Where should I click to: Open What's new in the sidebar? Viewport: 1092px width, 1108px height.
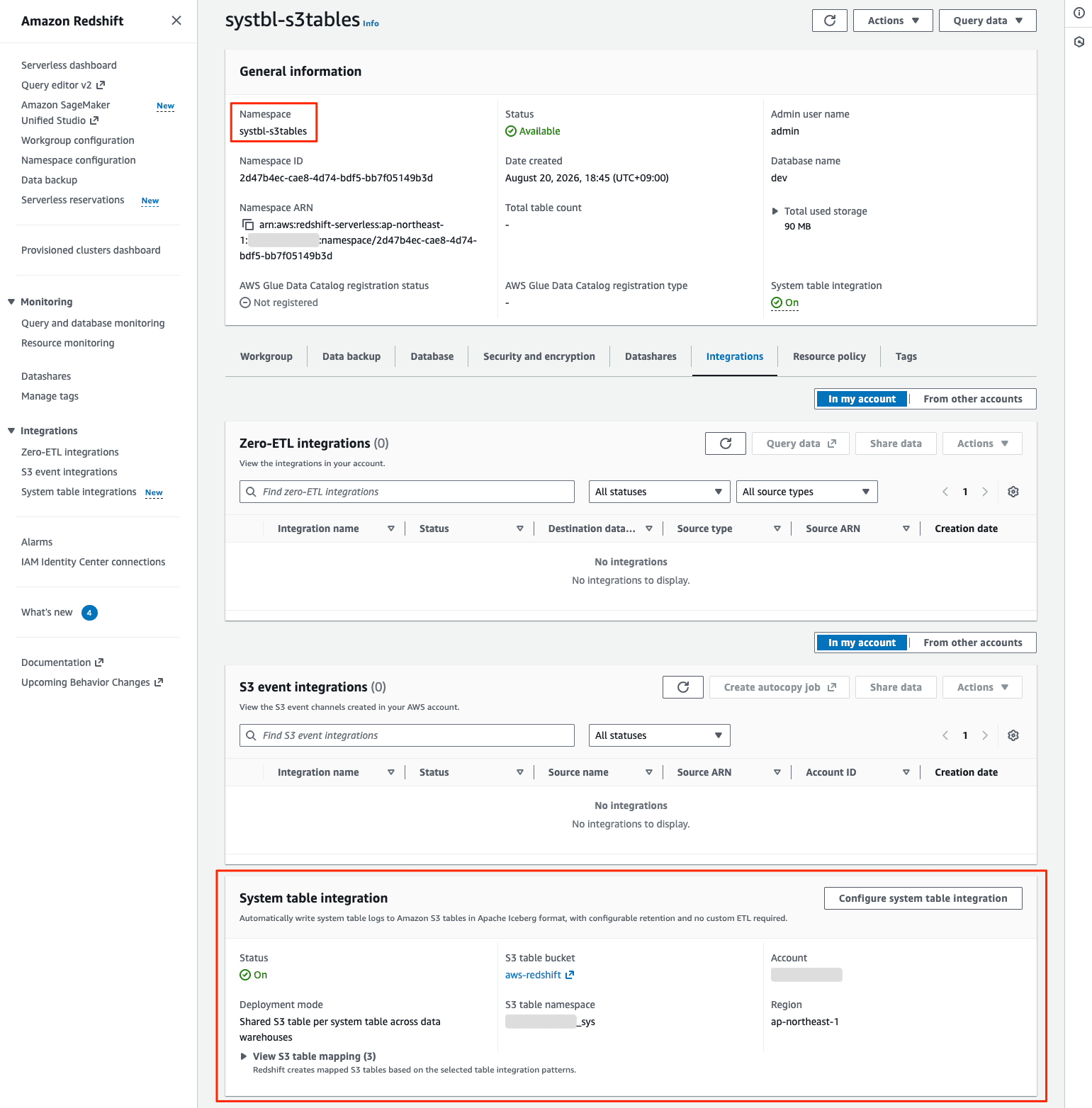pyautogui.click(x=47, y=612)
